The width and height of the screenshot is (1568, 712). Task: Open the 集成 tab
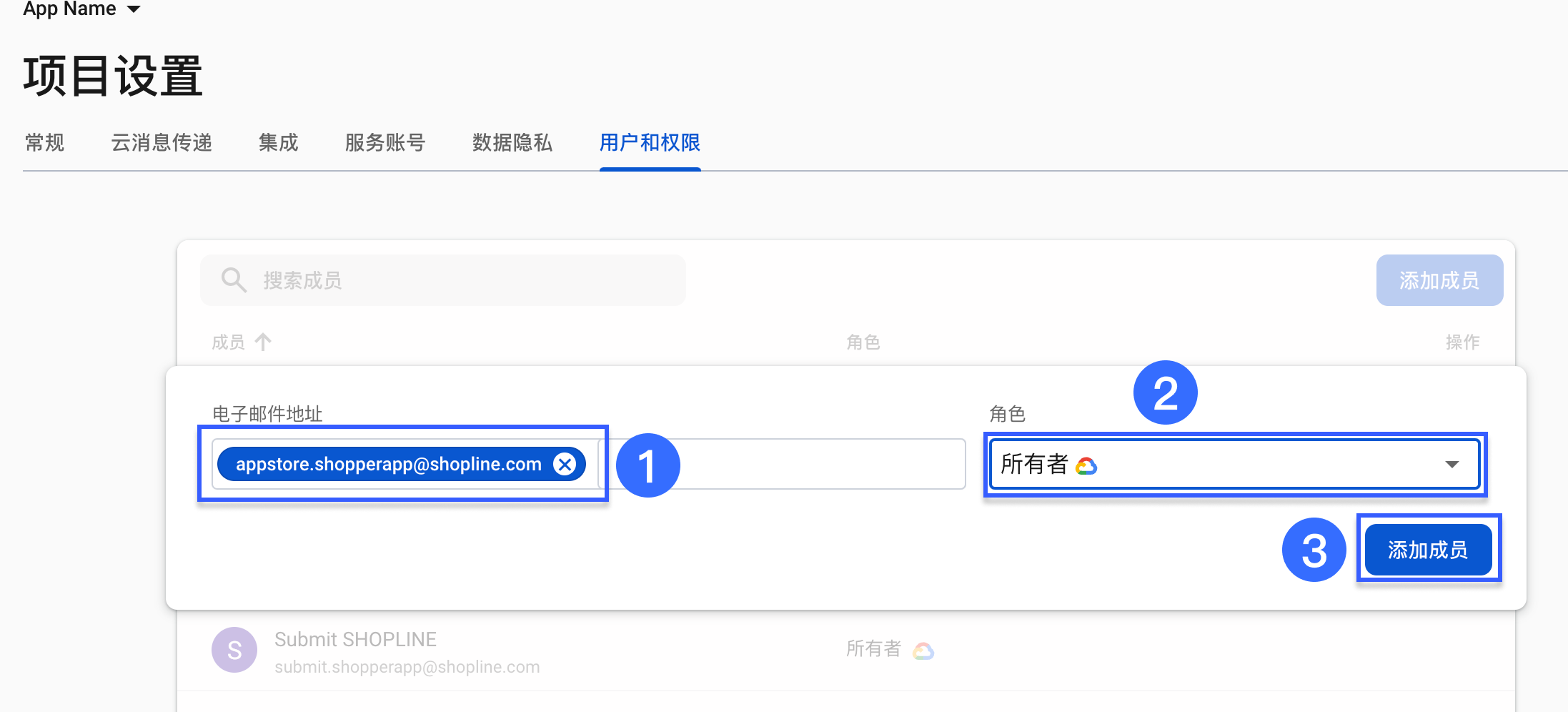[278, 143]
